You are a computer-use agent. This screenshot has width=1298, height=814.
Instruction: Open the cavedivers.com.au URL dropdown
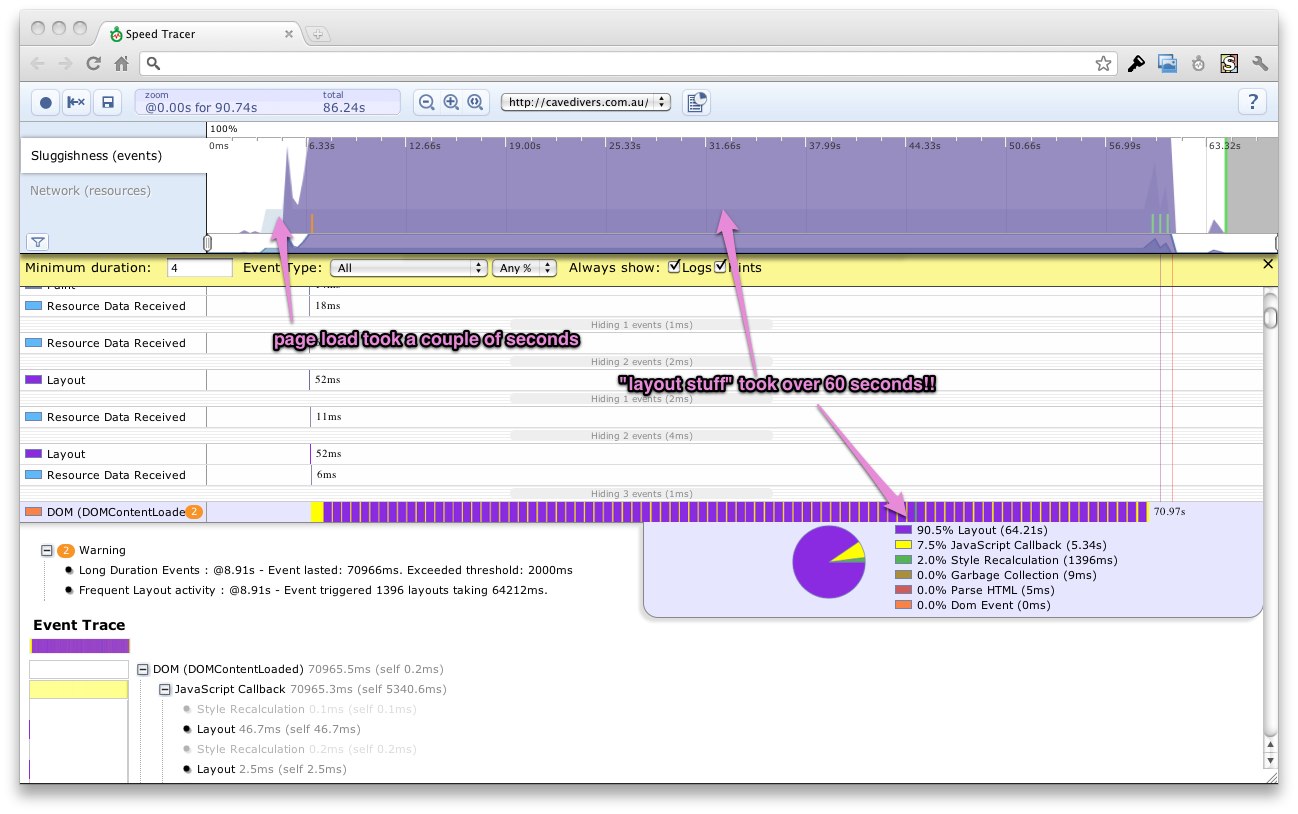pyautogui.click(x=586, y=102)
